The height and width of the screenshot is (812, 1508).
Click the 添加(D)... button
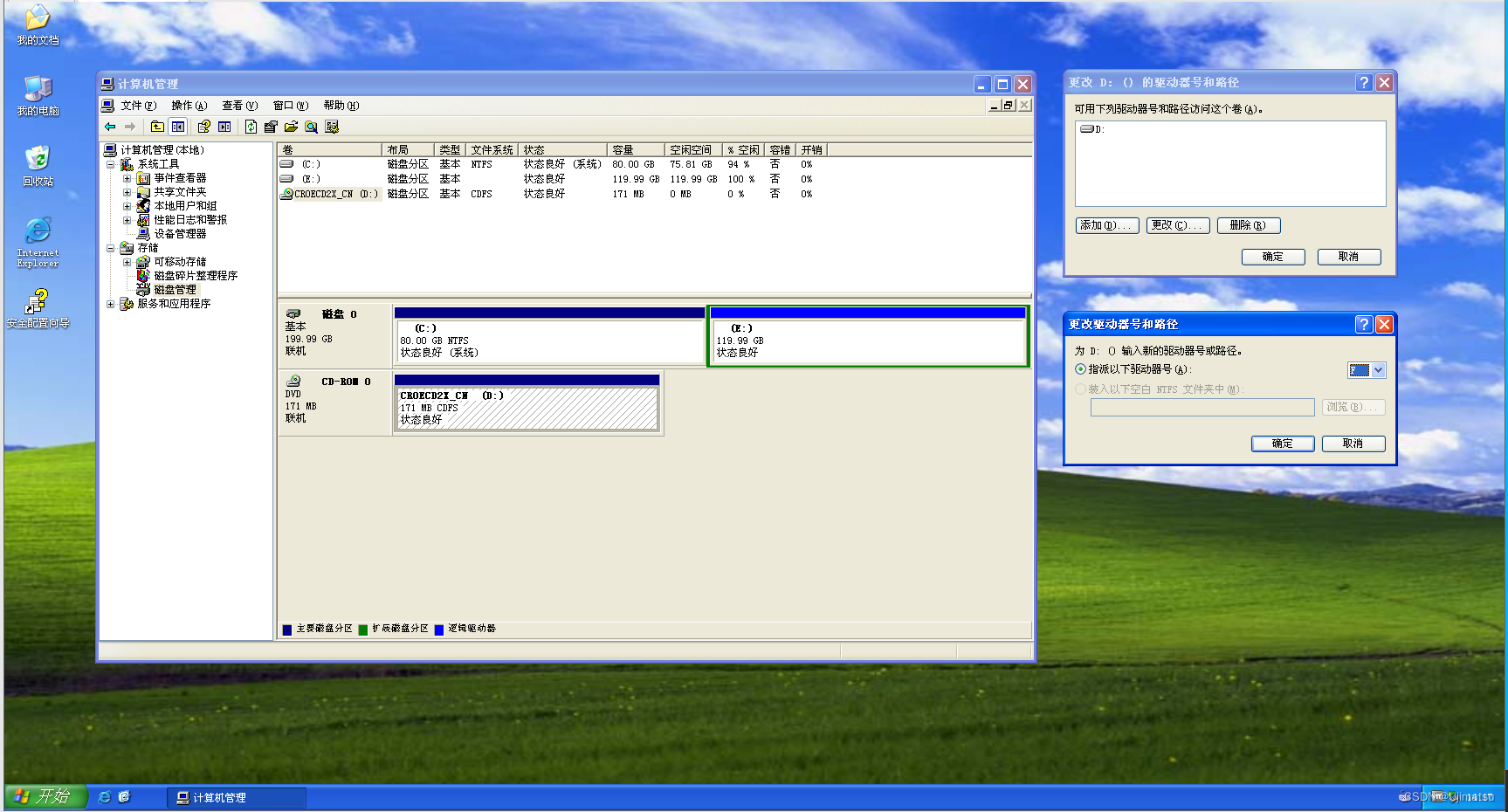[x=1107, y=225]
